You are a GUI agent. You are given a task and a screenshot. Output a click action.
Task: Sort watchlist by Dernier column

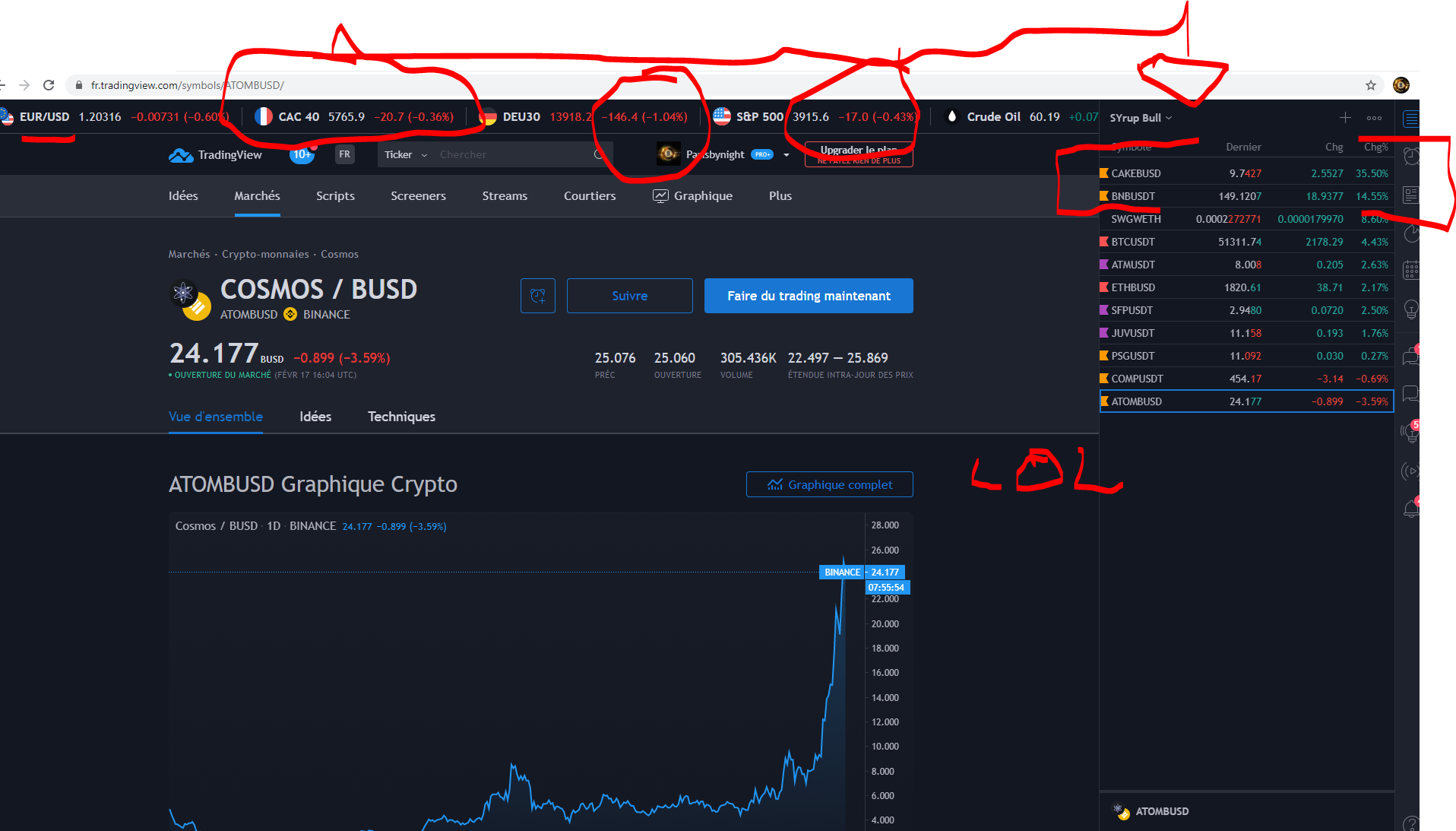(x=1243, y=147)
